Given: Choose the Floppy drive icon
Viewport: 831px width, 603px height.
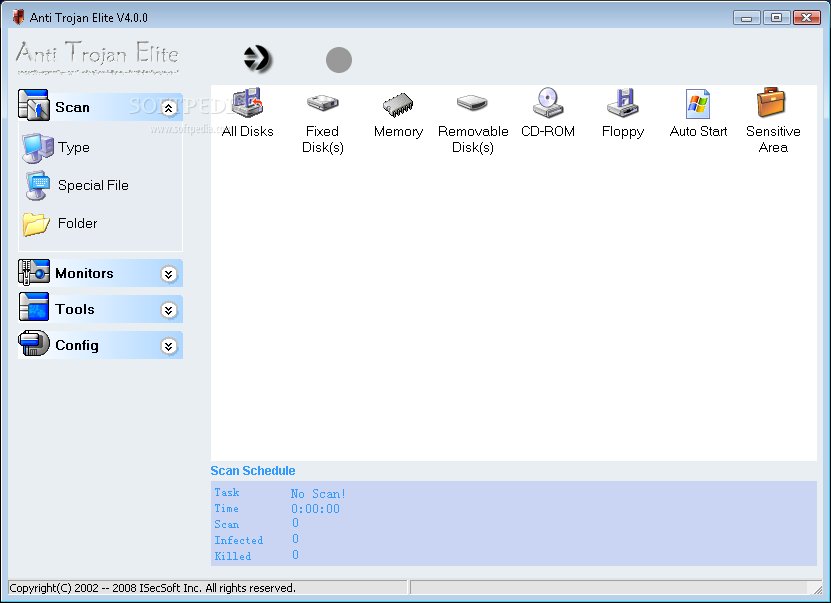Looking at the screenshot, I should click(x=623, y=102).
